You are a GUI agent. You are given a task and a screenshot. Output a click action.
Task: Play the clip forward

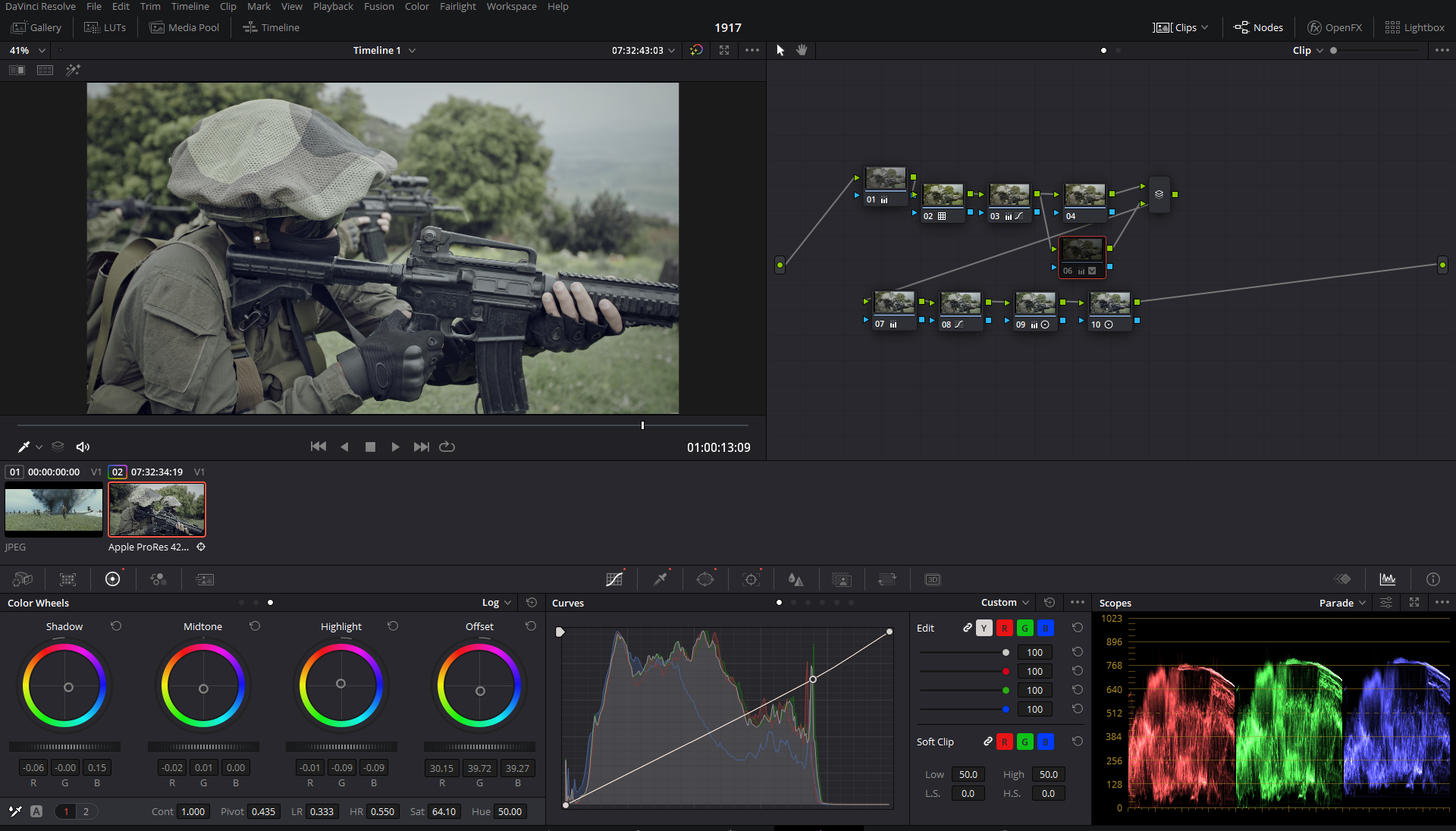[395, 447]
